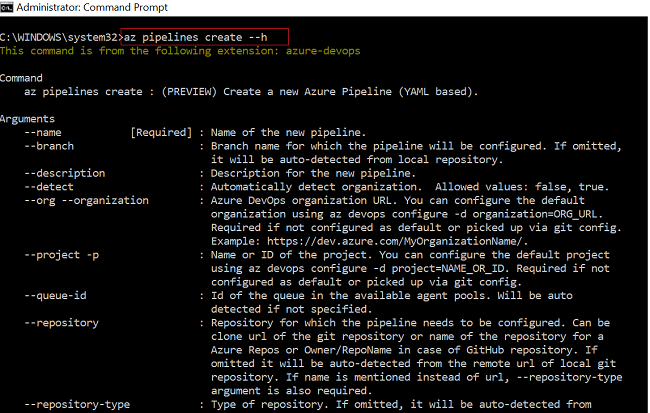
Task: Click the highlighted az pipelines create --h command
Action: 196,37
